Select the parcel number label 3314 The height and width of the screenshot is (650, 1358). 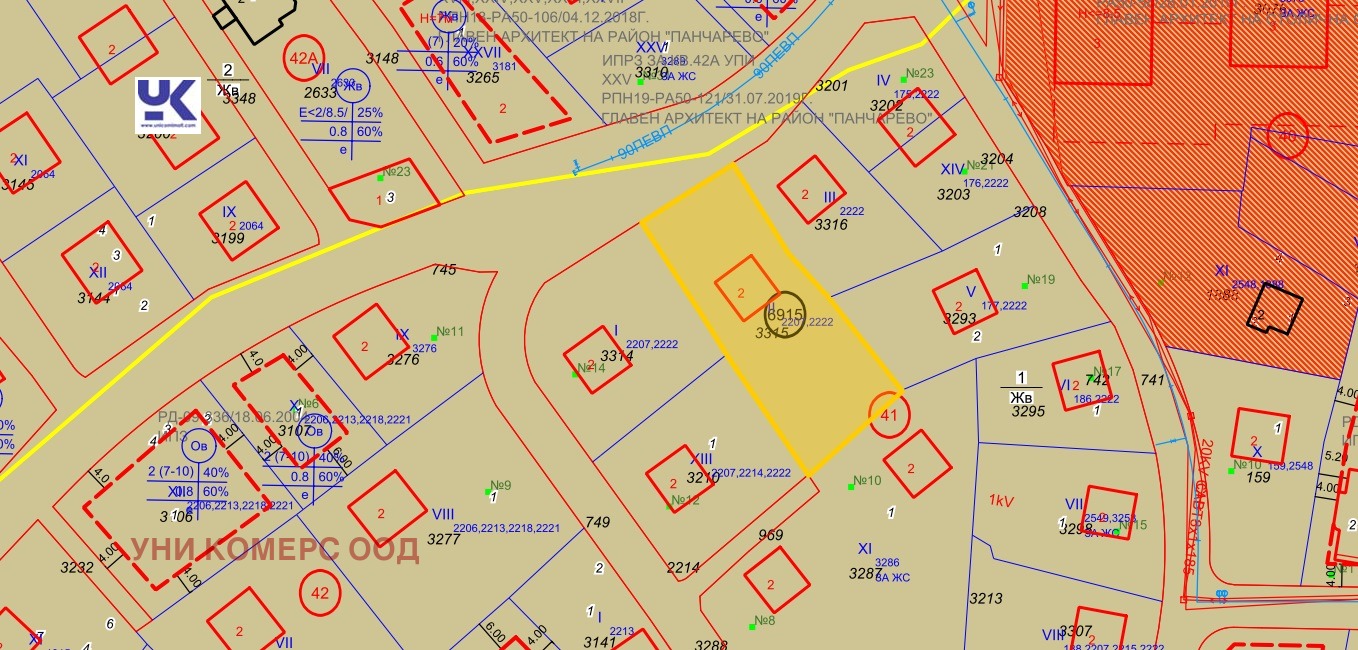click(617, 355)
